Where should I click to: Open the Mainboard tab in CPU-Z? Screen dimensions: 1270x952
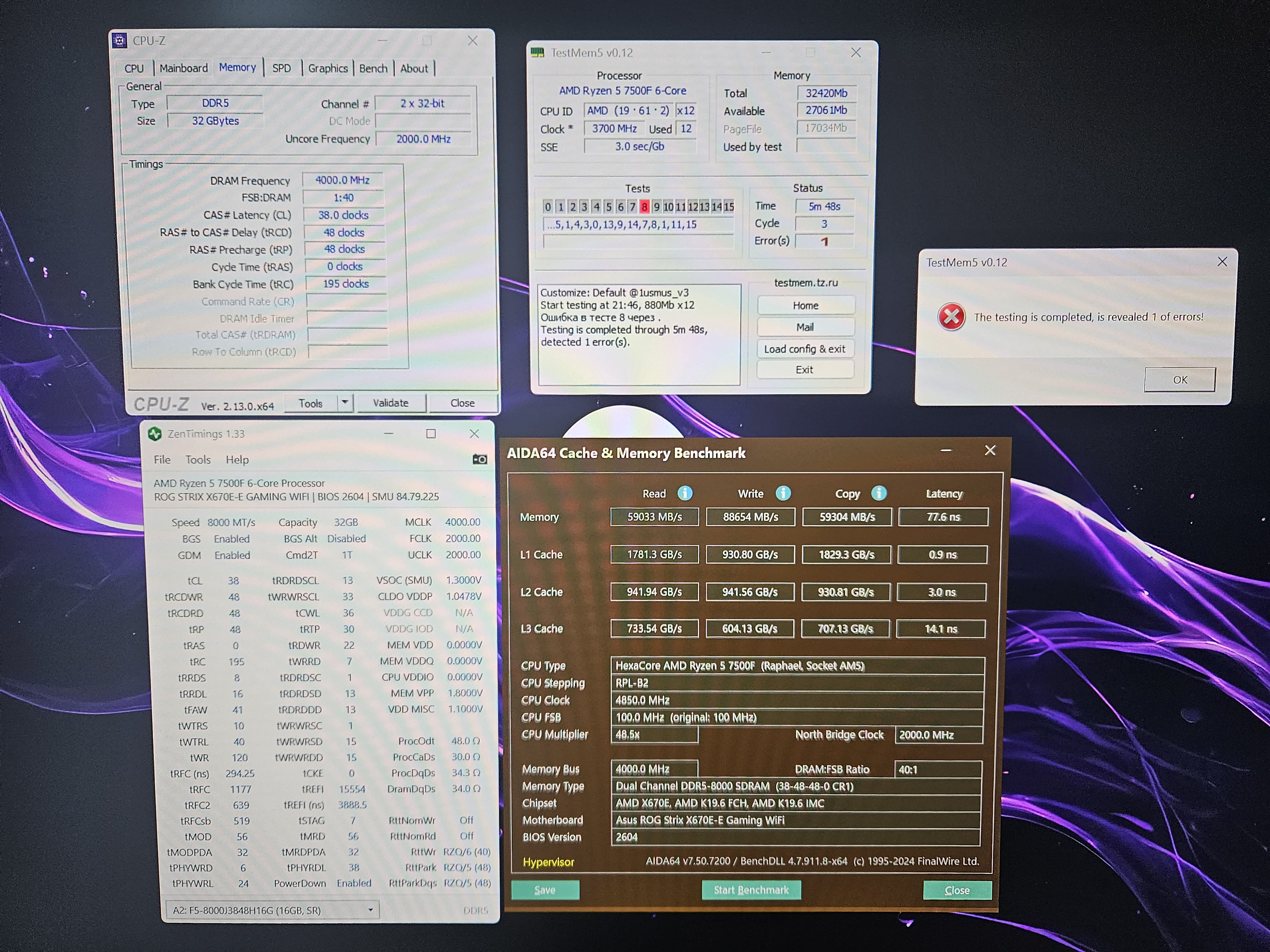[x=183, y=68]
